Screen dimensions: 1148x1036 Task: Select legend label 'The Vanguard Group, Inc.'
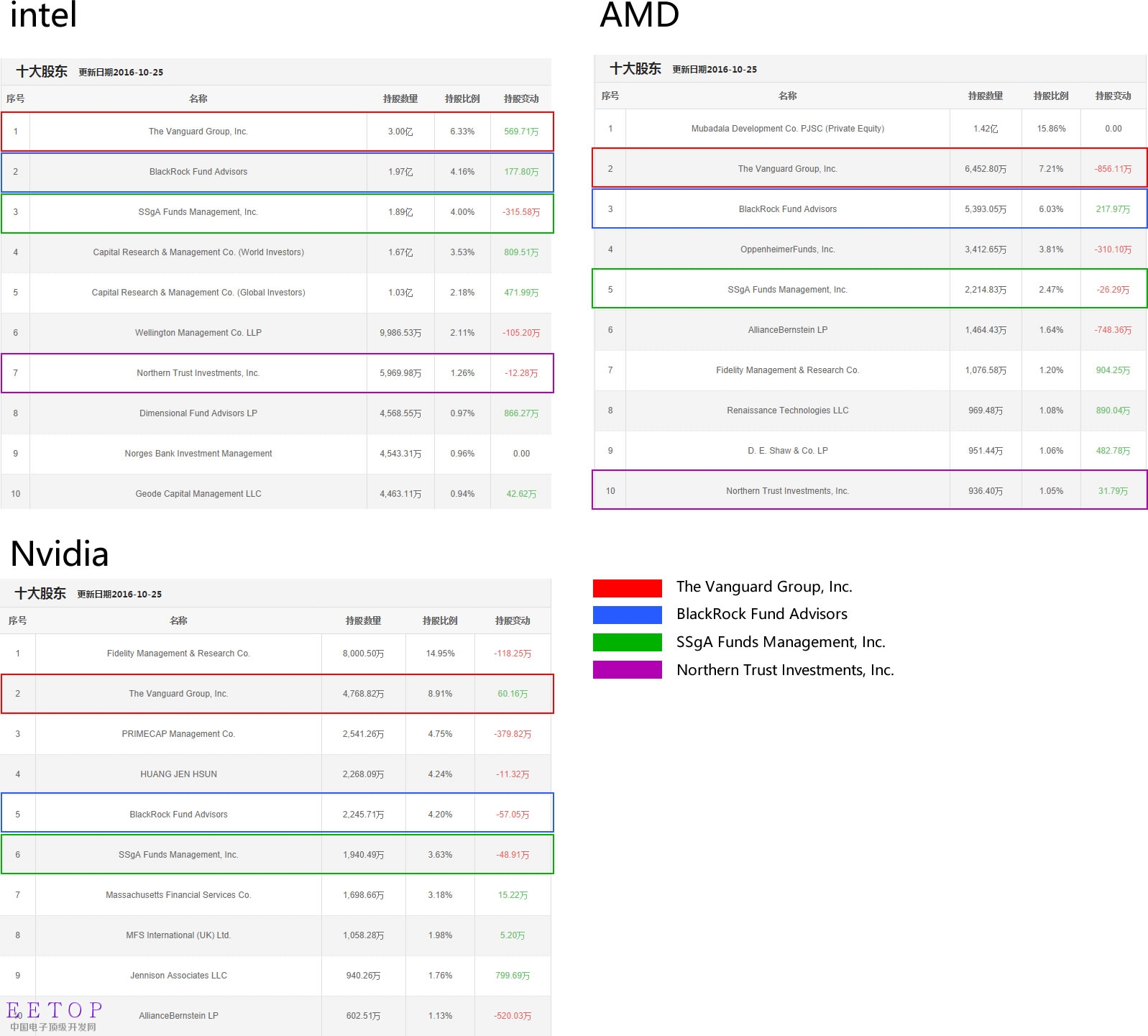tap(764, 587)
